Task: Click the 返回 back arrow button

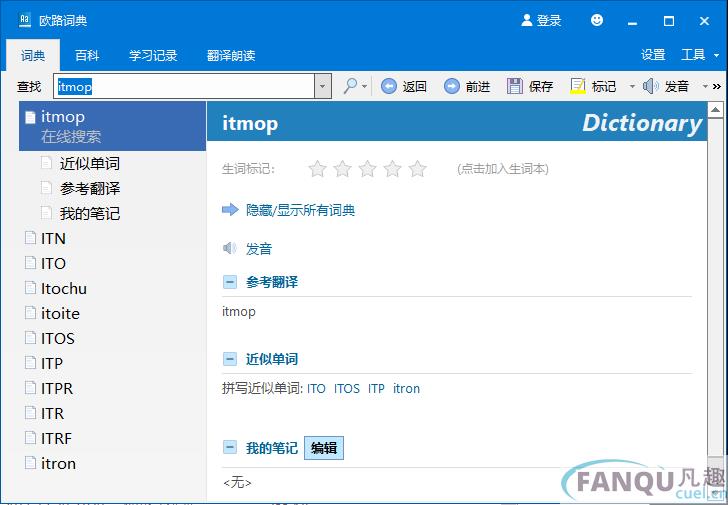Action: [x=389, y=86]
